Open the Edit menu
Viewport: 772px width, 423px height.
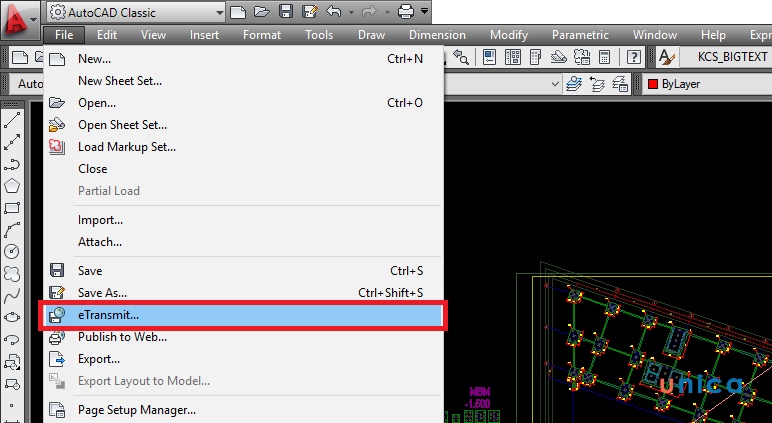107,35
